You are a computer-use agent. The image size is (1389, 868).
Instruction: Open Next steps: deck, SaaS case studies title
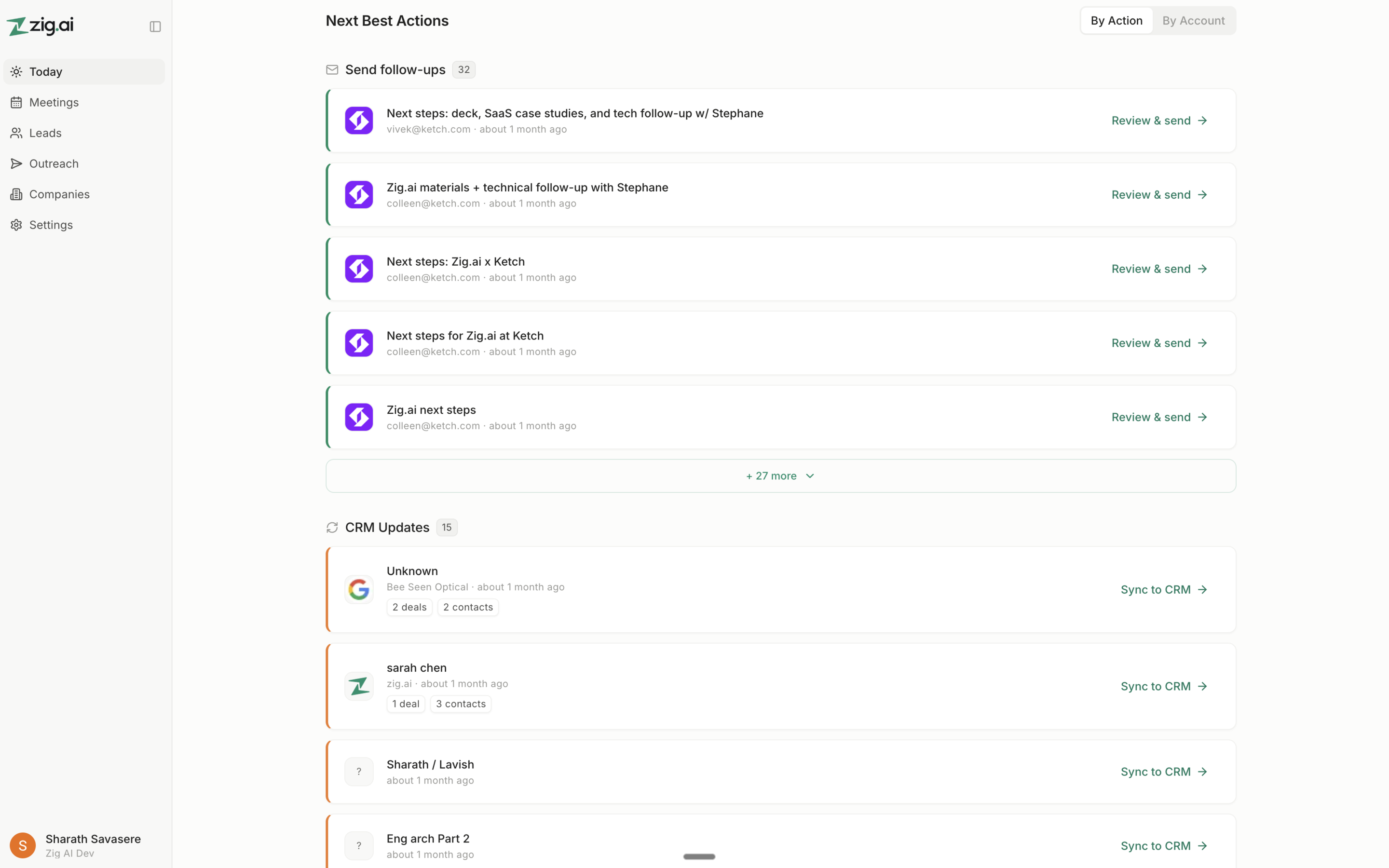tap(574, 113)
